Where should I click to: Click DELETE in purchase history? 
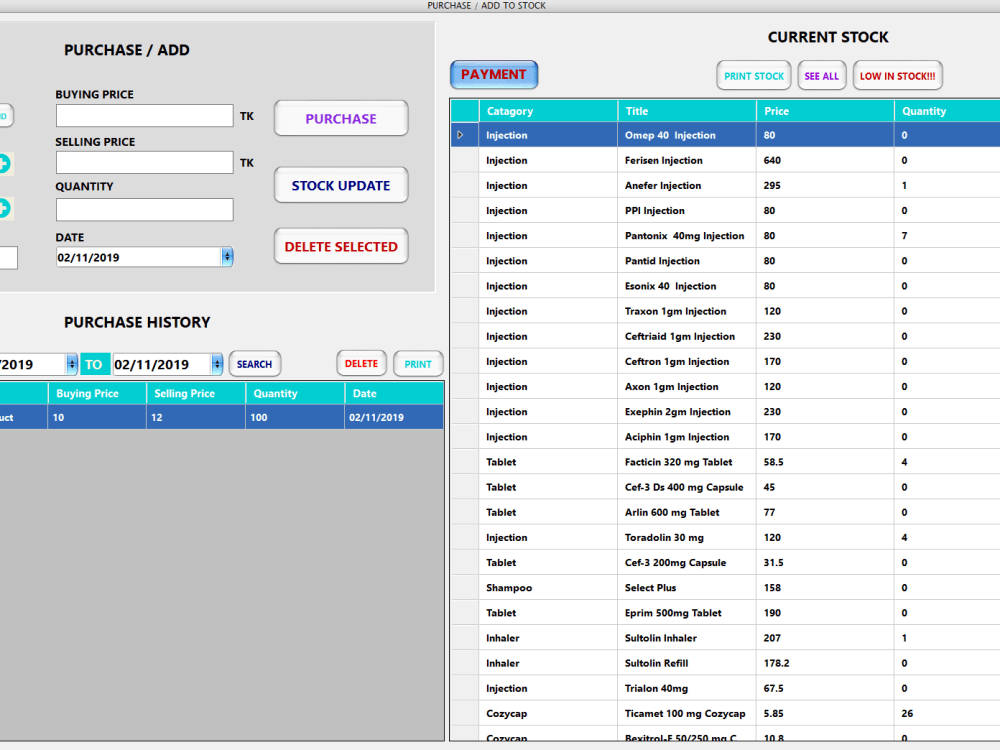click(x=361, y=364)
